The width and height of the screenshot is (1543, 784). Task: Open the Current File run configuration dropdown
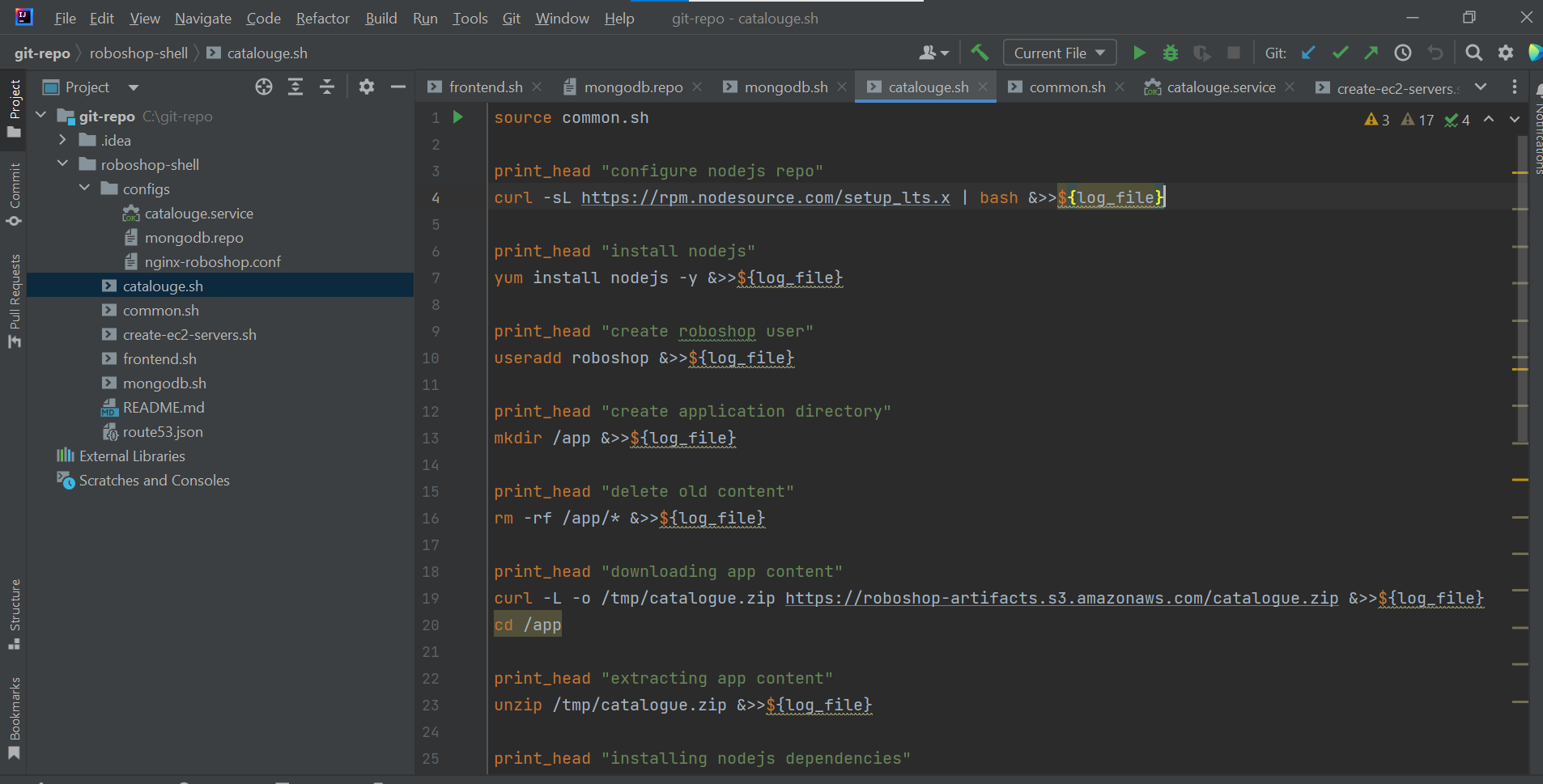click(x=1058, y=53)
